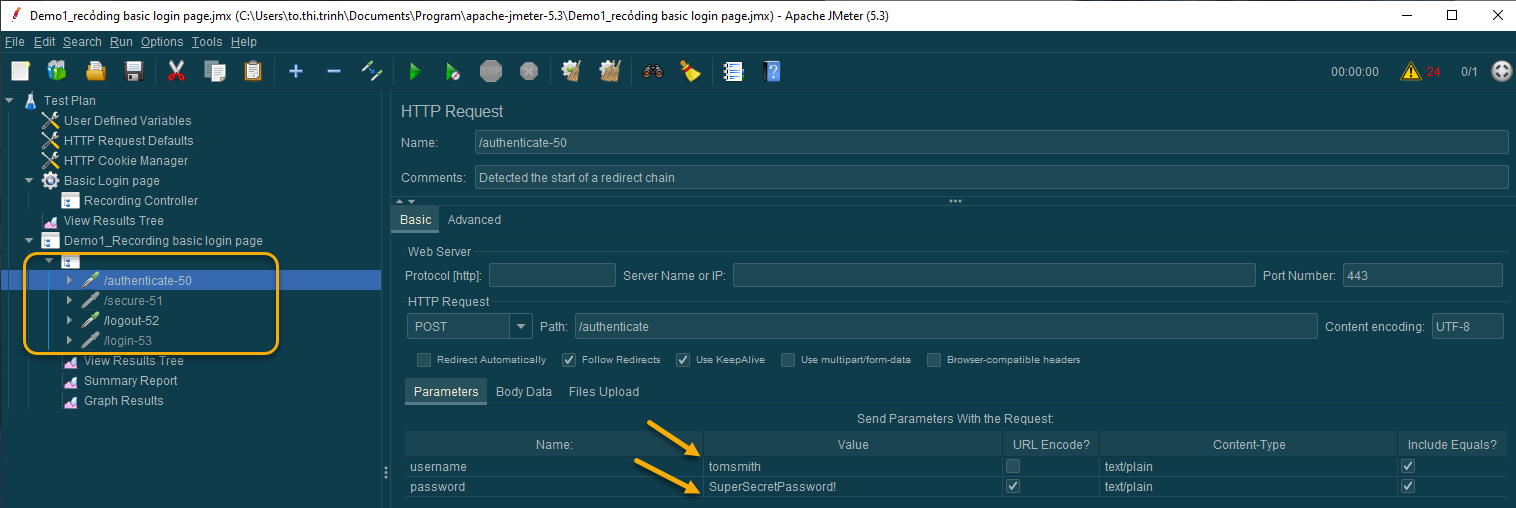Click the remote engine status icon
Viewport: 1516px width, 508px height.
click(x=1502, y=71)
